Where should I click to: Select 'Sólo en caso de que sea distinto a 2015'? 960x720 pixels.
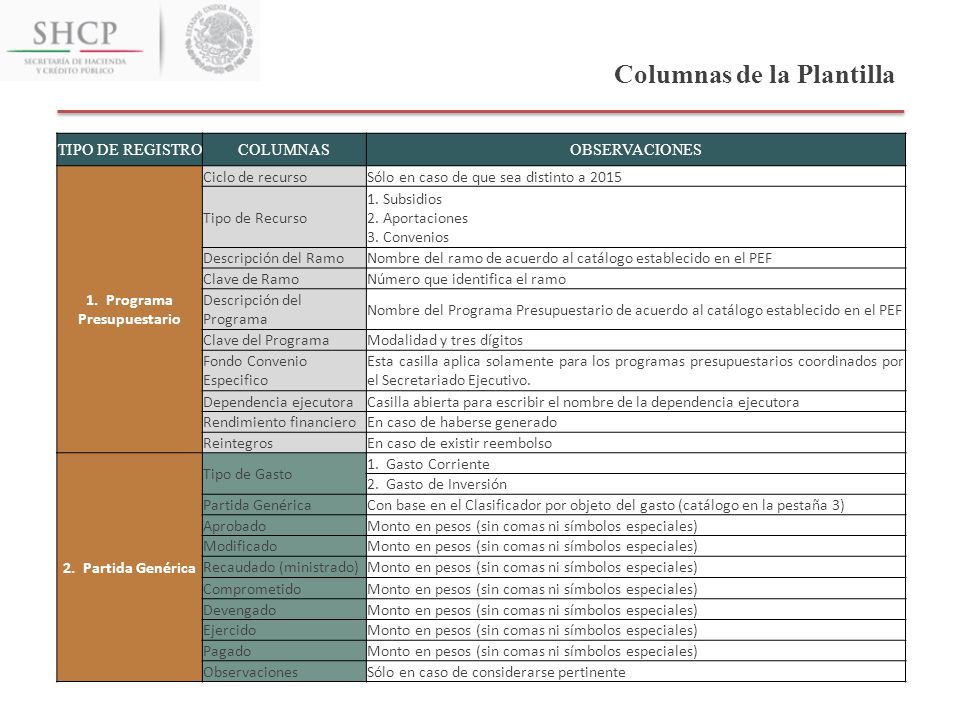coord(494,177)
